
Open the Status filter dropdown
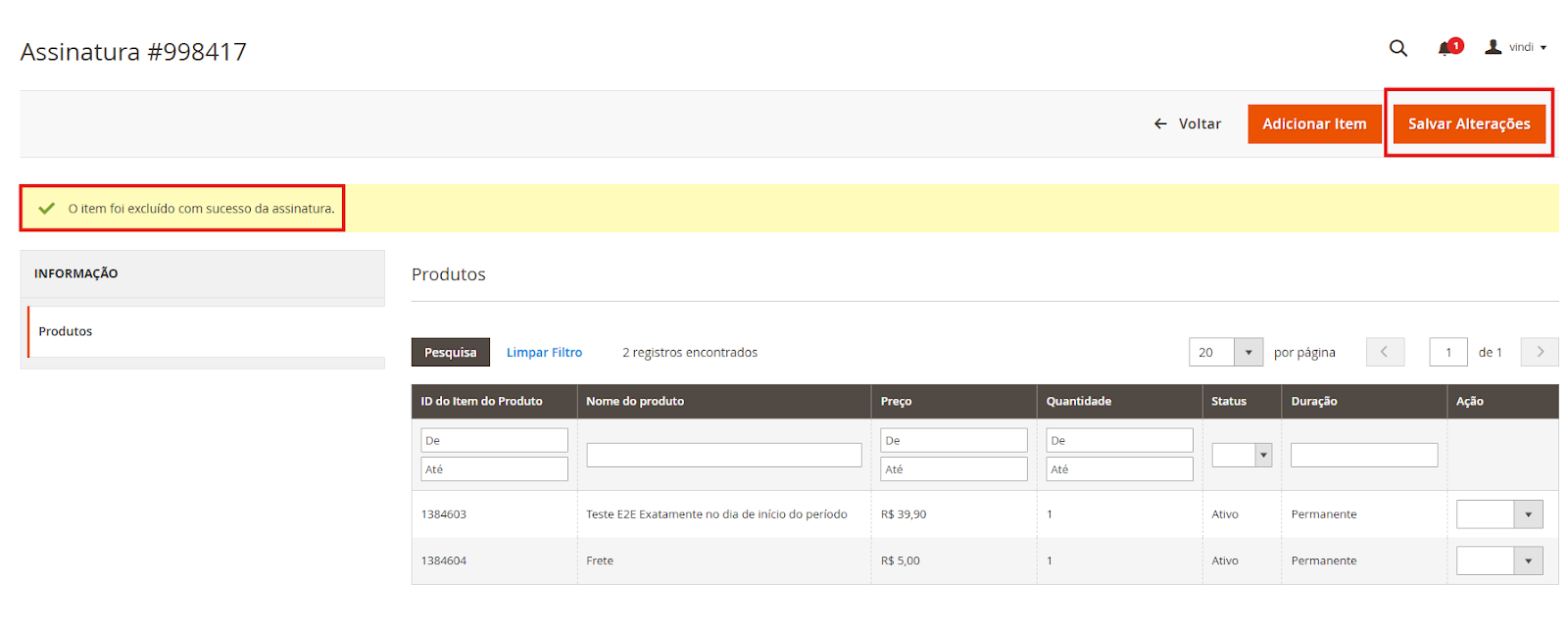pos(1242,455)
